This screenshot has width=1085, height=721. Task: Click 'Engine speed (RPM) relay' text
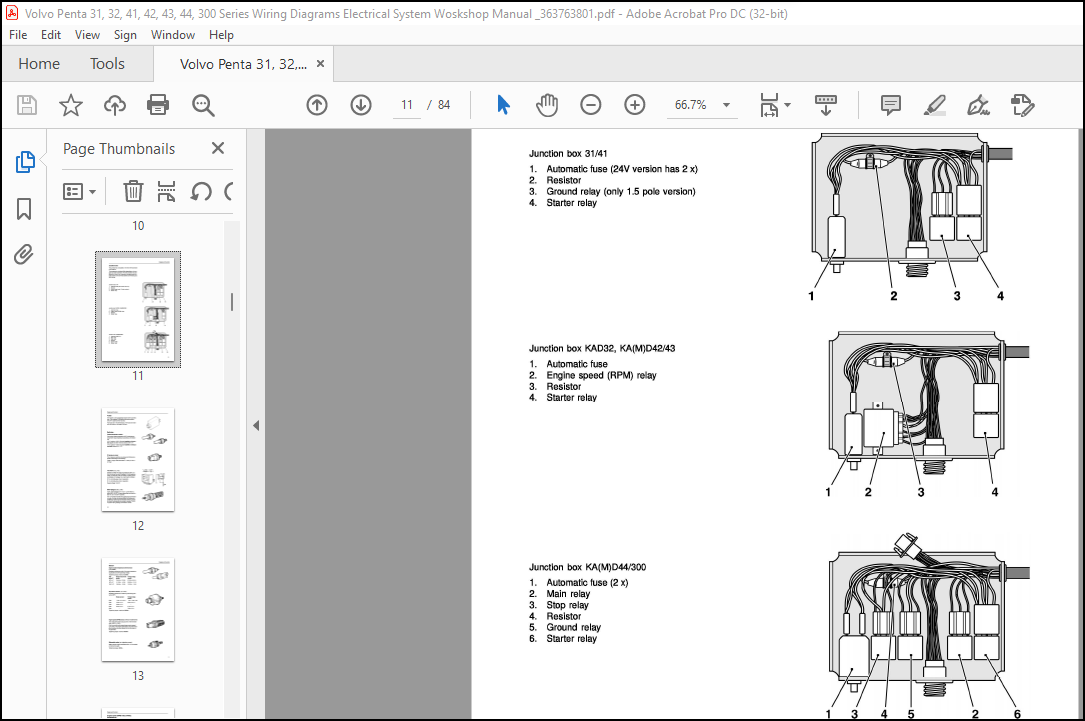[x=601, y=375]
